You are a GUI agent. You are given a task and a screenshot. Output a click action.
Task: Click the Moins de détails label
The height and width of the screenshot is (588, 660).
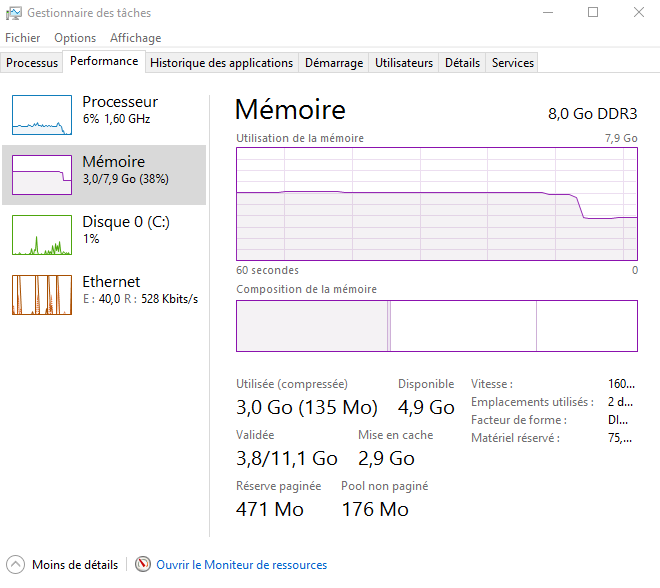(75, 565)
